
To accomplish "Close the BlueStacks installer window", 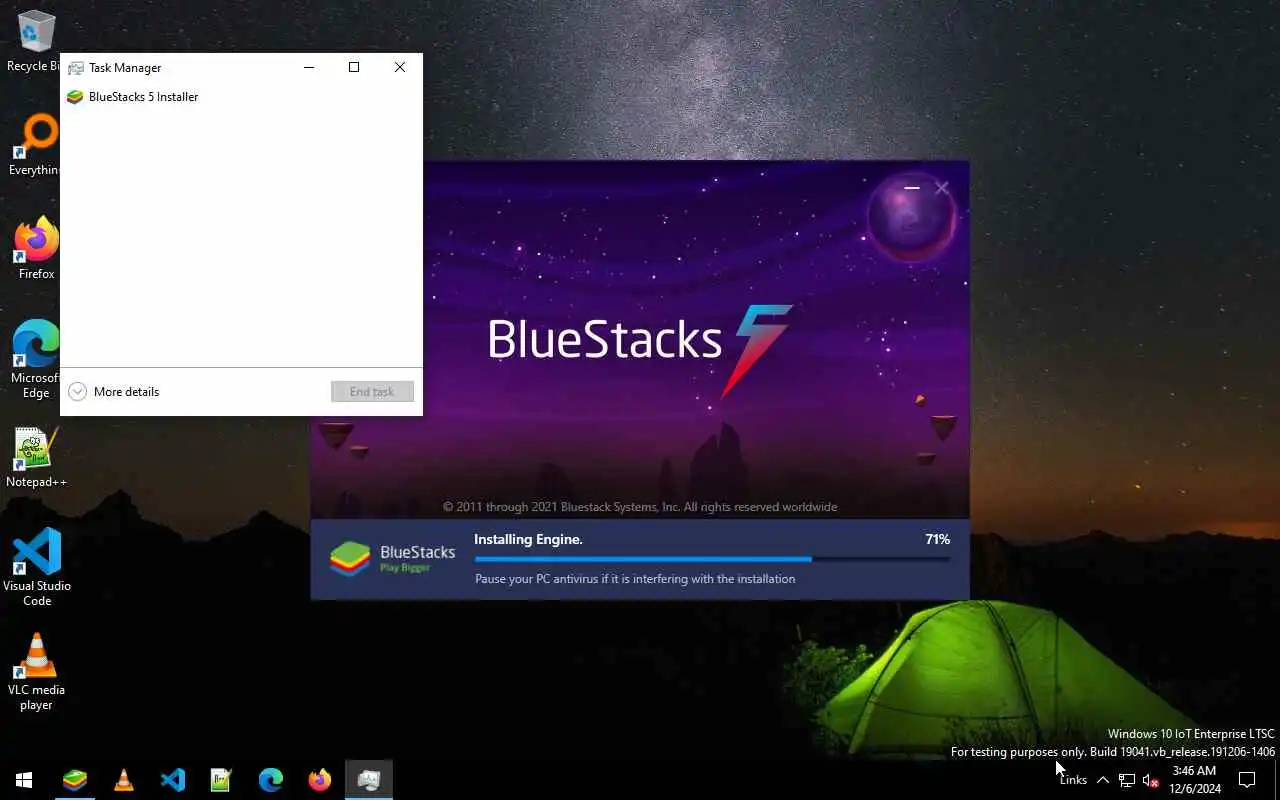I will [x=942, y=187].
